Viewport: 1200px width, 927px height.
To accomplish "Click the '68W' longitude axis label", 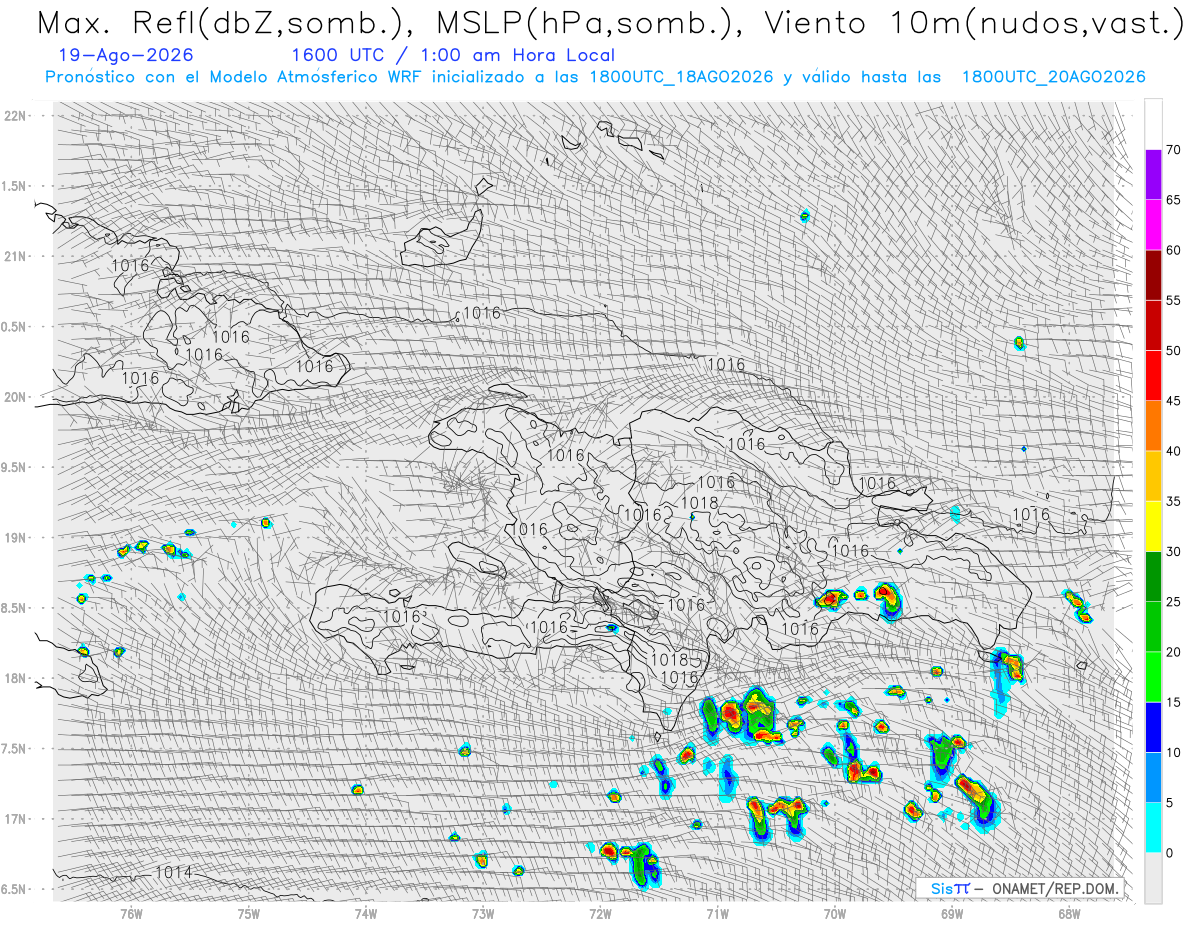I will (1069, 912).
